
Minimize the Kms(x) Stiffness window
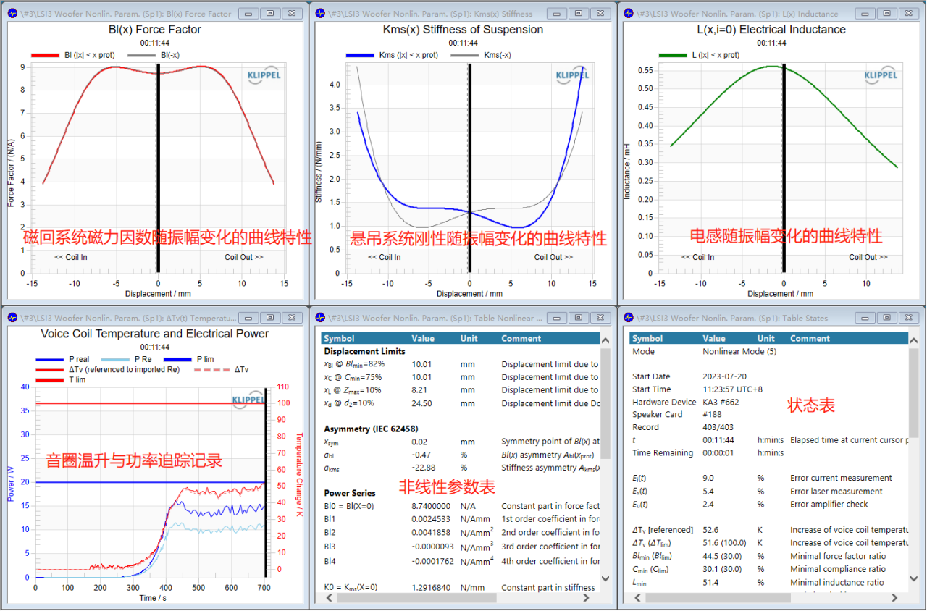click(557, 14)
